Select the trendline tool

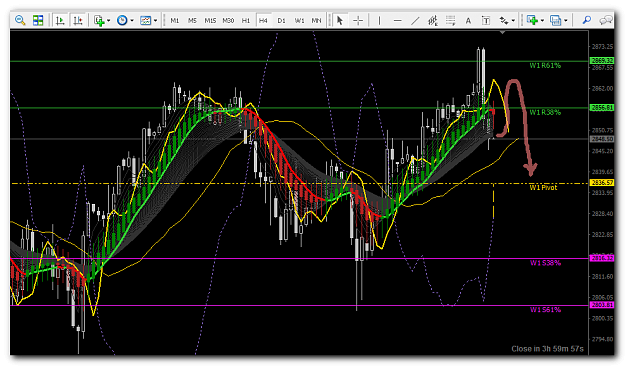point(415,20)
